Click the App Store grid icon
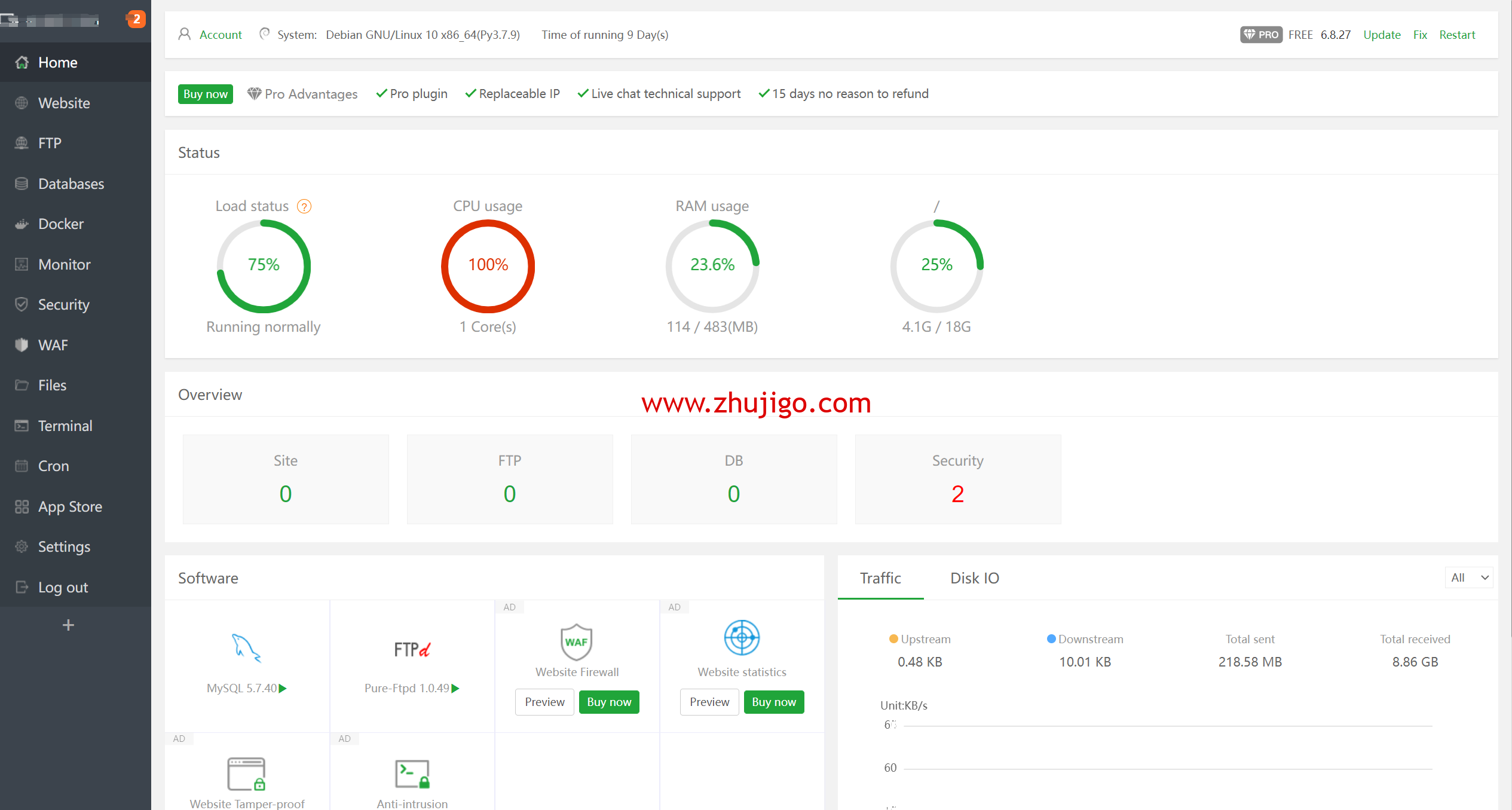Screen dimensions: 1512x810 pos(22,506)
